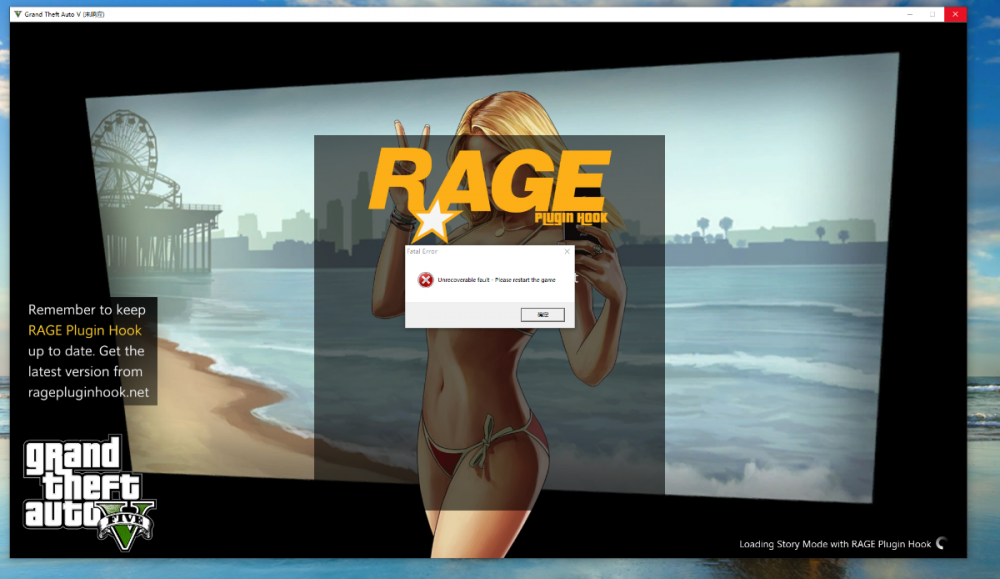Viewport: 1000px width, 579px height.
Task: Click 'Loading Story Mode with RAGE Plugin Hook' text
Action: pyautogui.click(x=835, y=544)
